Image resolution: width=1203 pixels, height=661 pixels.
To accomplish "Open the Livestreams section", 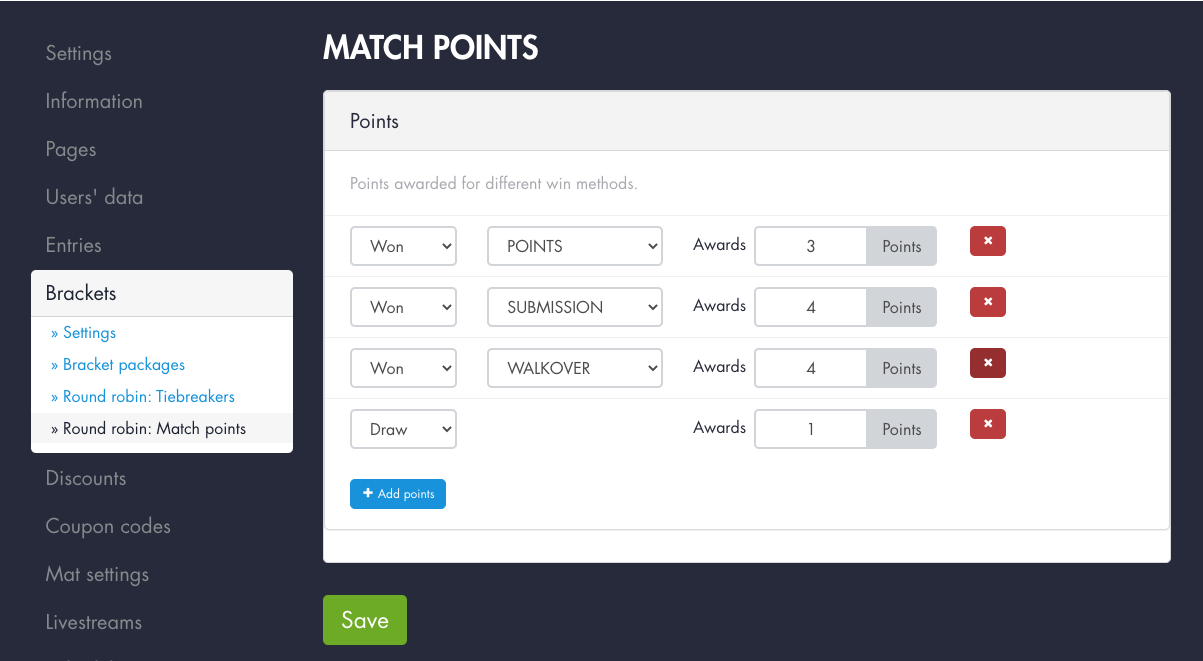I will 93,622.
